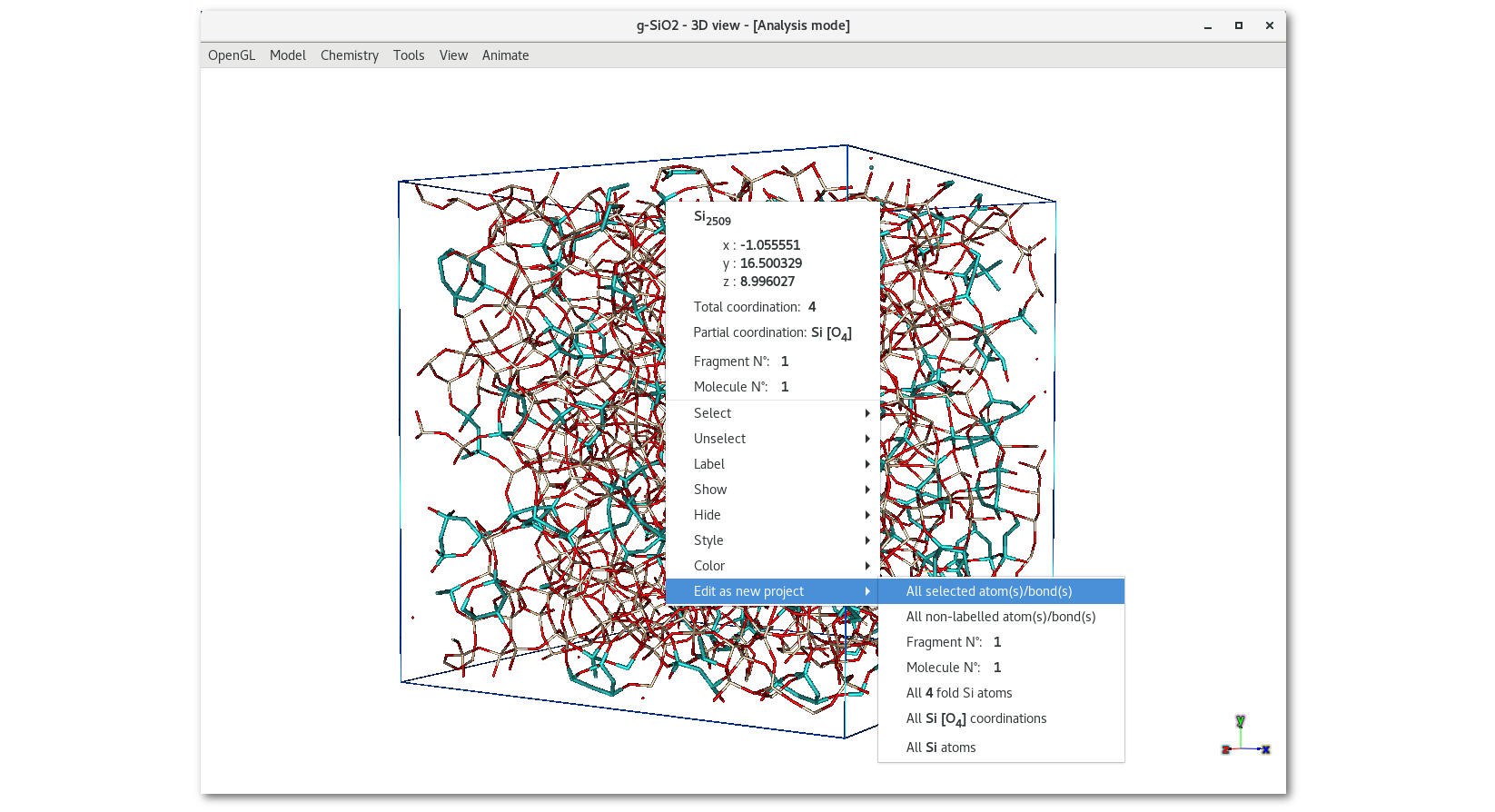
Task: Expand the Select submenu
Action: (772, 413)
